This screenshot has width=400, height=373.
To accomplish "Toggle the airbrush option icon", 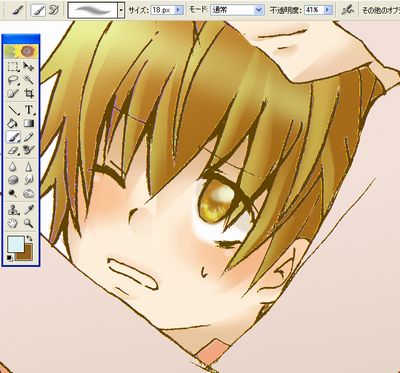I will click(347, 10).
